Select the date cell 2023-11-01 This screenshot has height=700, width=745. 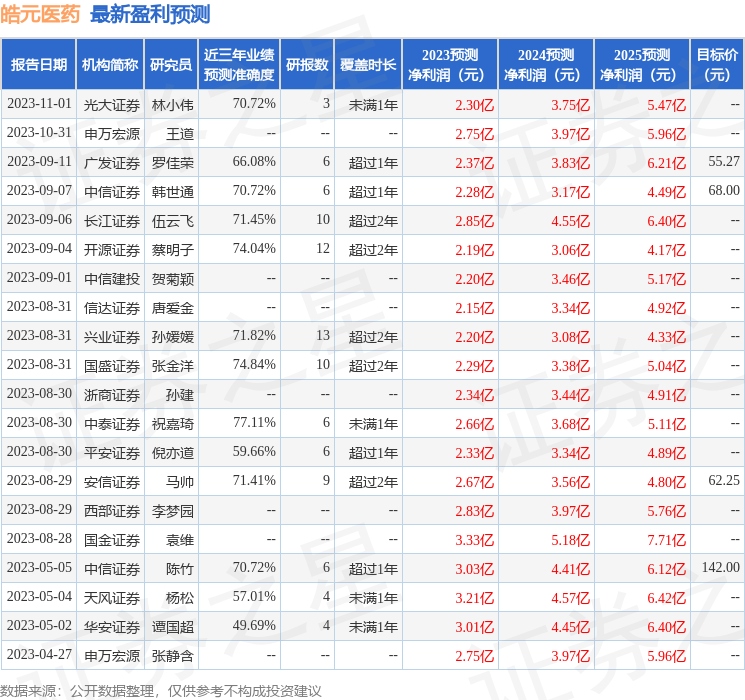(x=39, y=104)
